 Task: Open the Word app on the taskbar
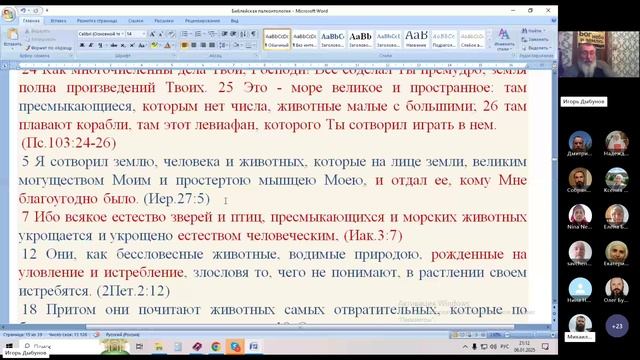click(x=254, y=347)
